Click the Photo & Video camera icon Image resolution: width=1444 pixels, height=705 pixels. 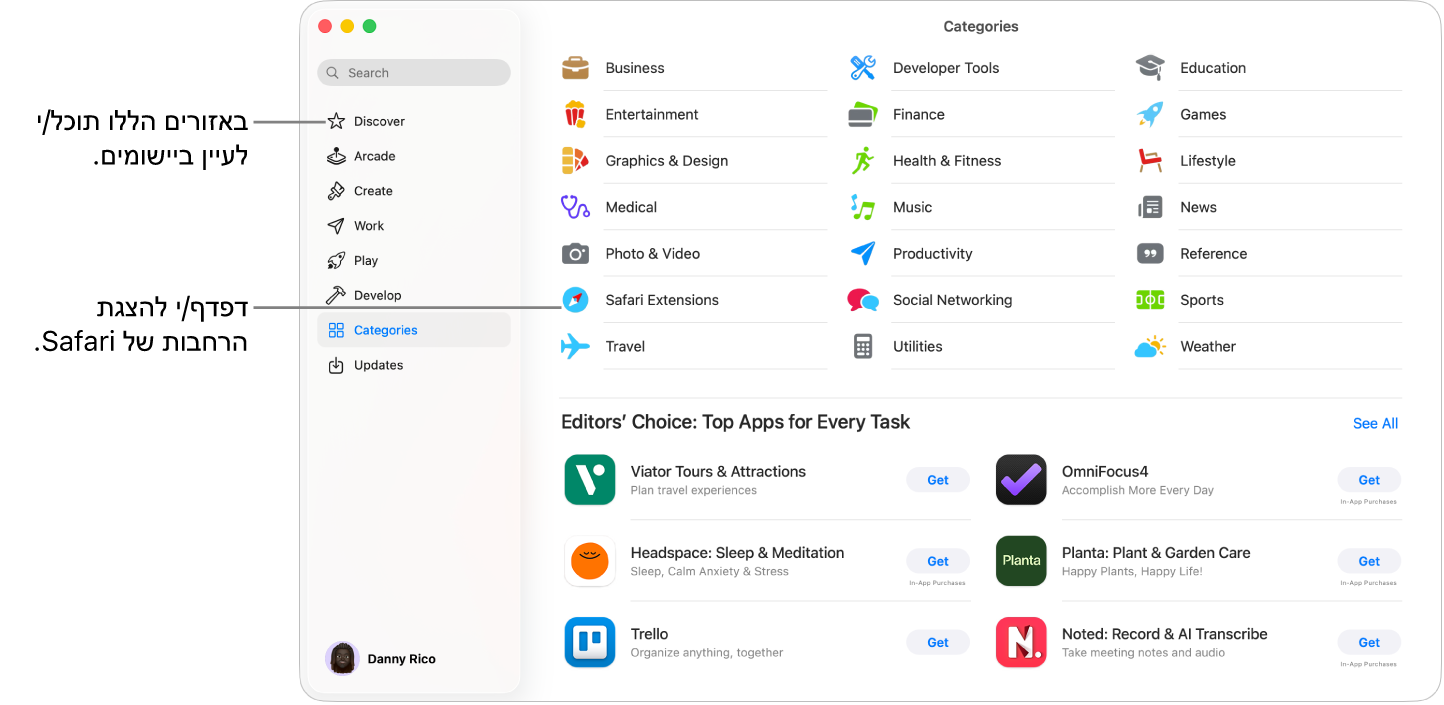(575, 254)
